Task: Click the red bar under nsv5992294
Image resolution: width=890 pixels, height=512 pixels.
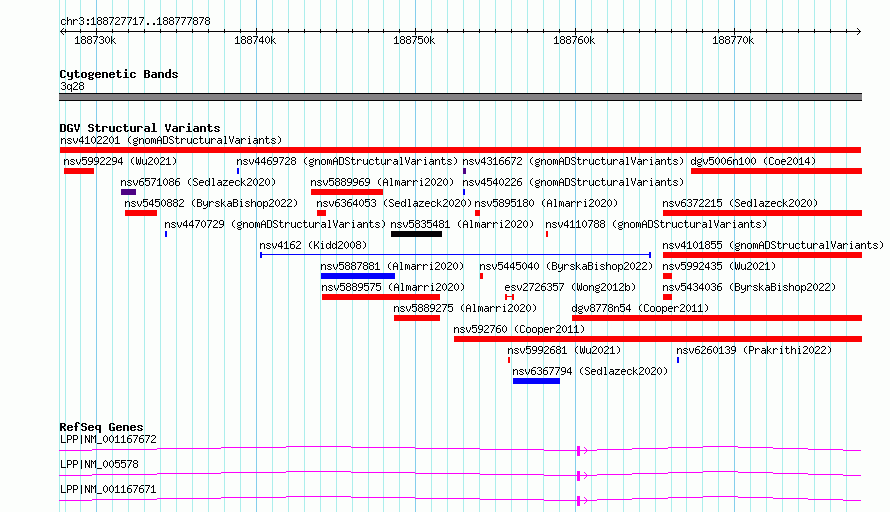Action: click(x=79, y=171)
